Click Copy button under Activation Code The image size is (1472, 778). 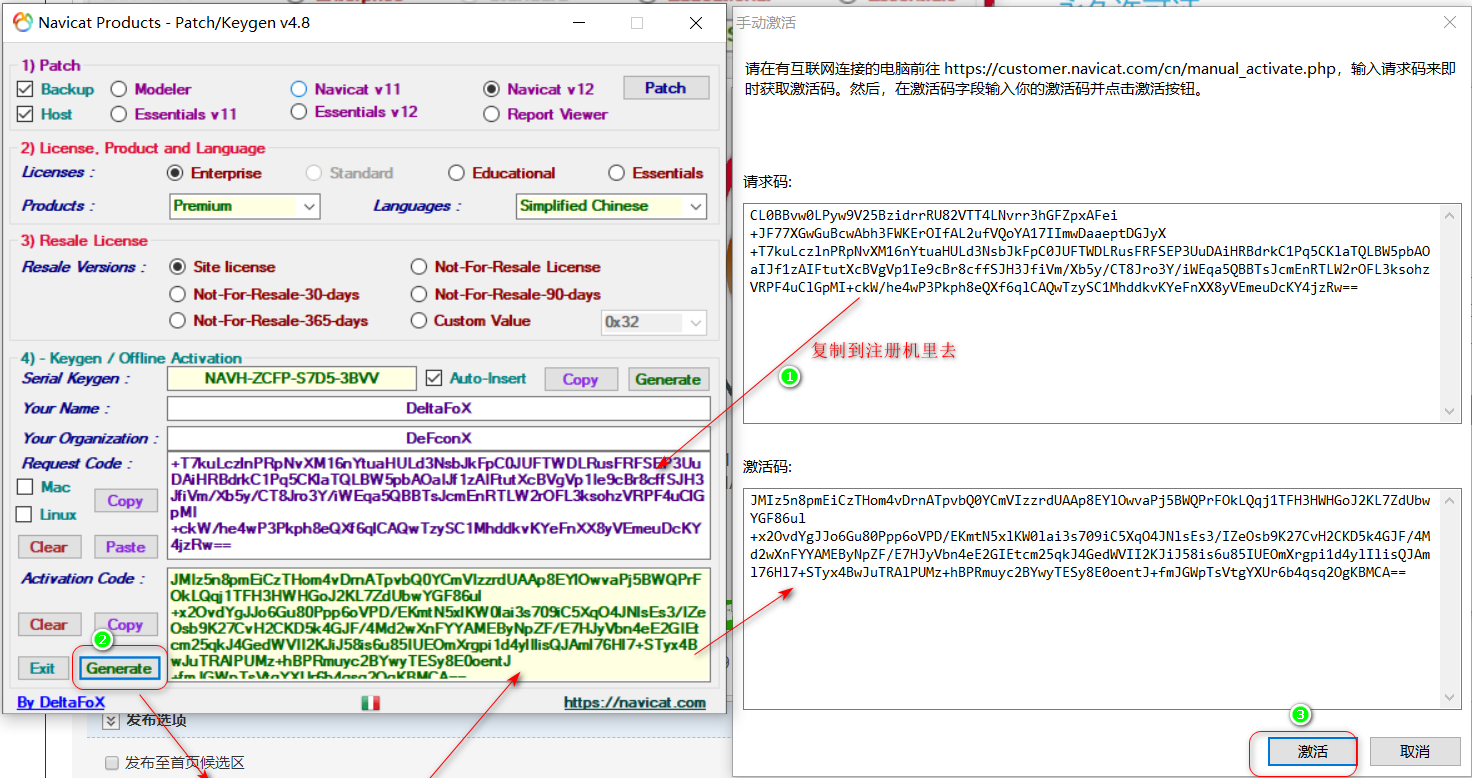(x=125, y=625)
